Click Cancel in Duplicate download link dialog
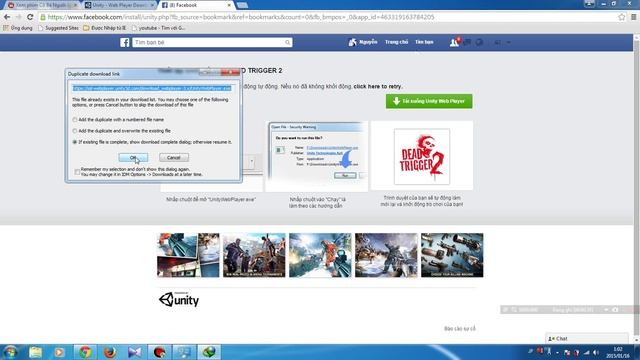Screen dimensions: 640x360 coord(174,158)
